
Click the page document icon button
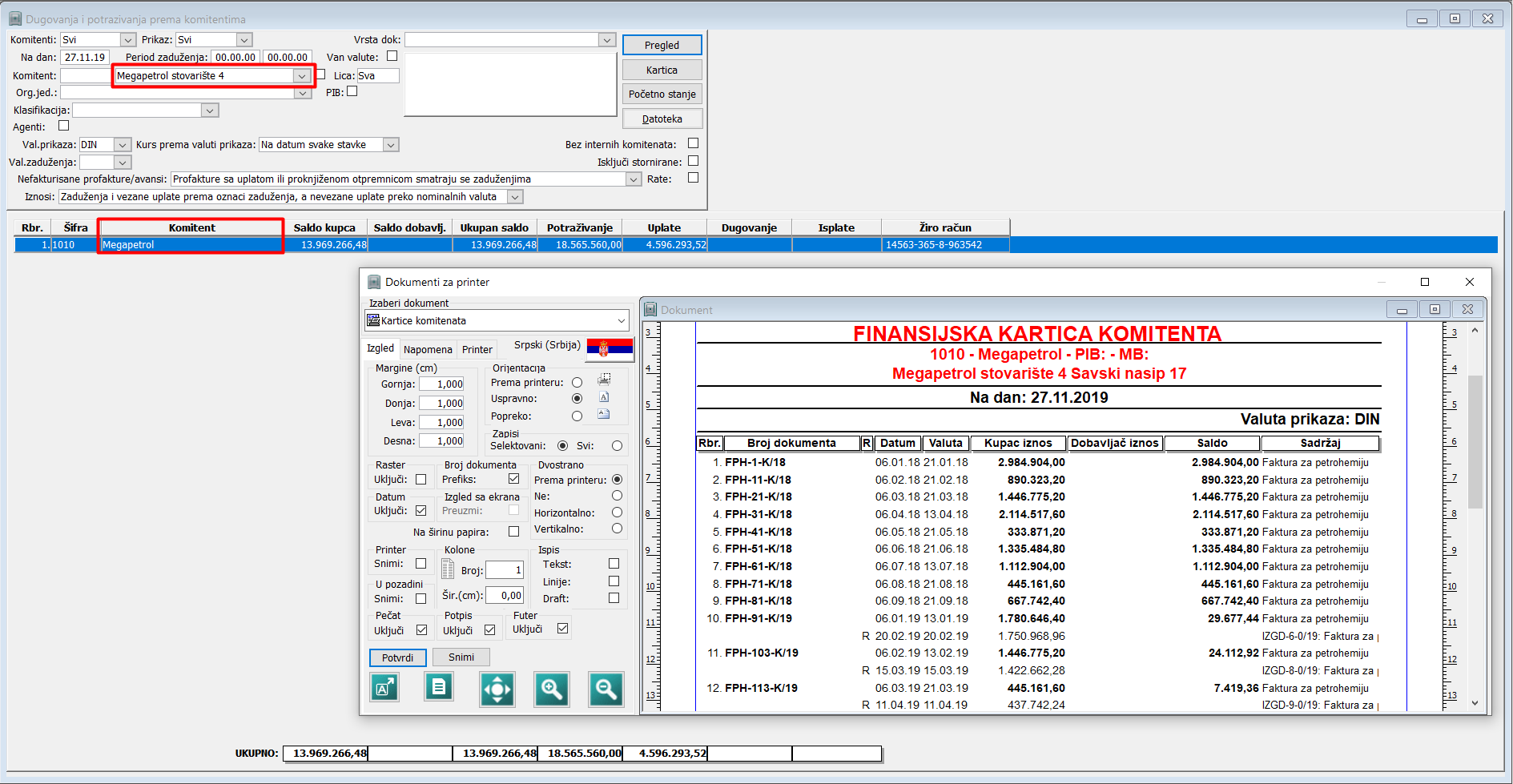click(439, 687)
